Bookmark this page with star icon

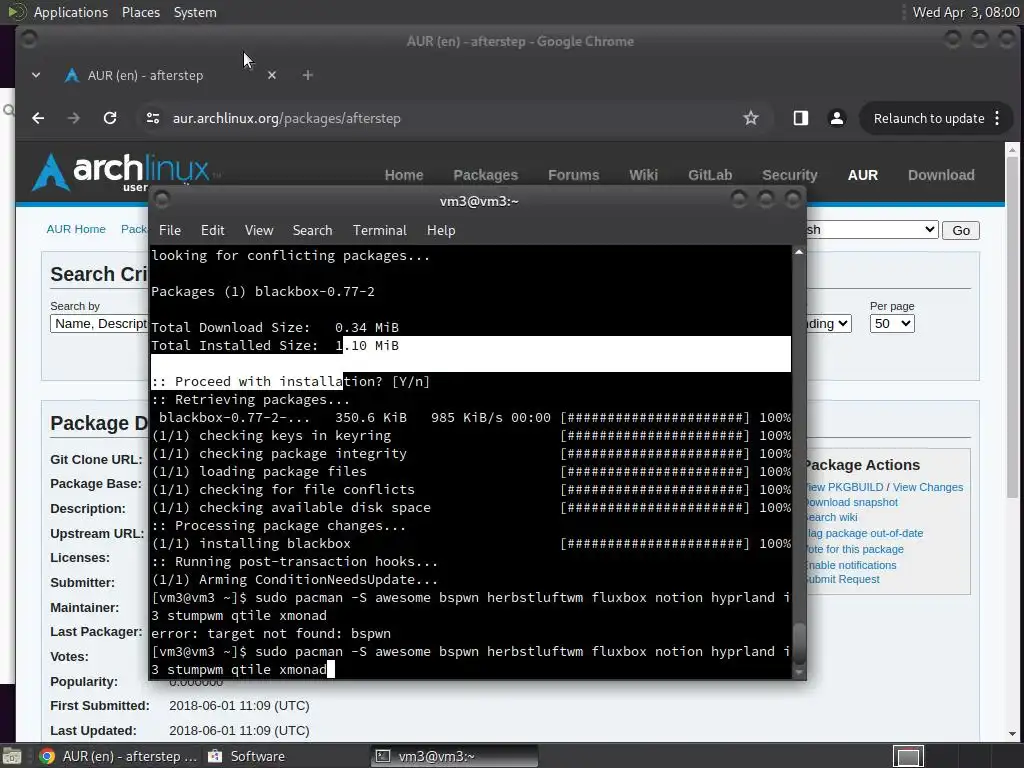coord(751,118)
